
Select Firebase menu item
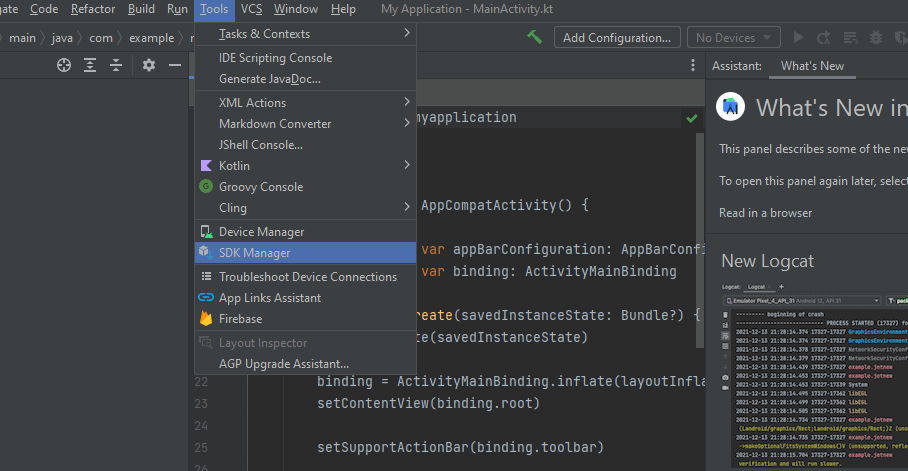305,319
